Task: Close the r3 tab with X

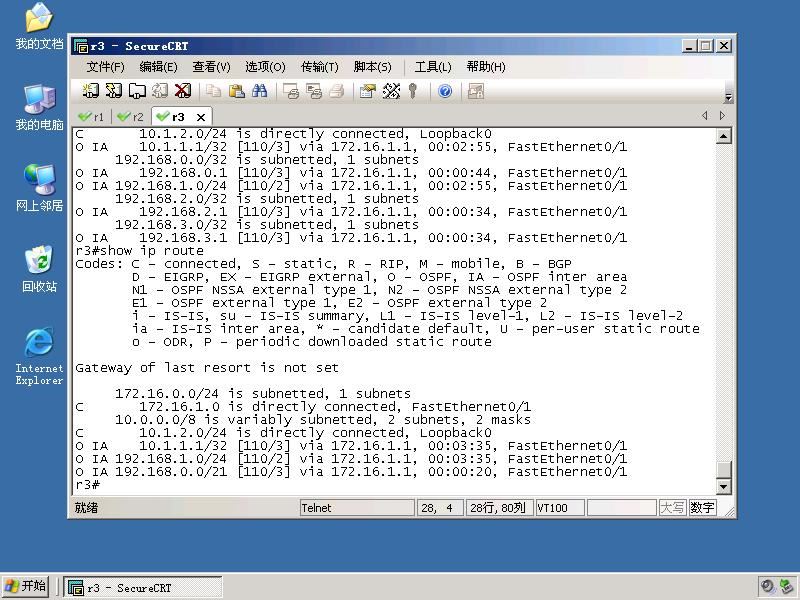Action: (201, 117)
